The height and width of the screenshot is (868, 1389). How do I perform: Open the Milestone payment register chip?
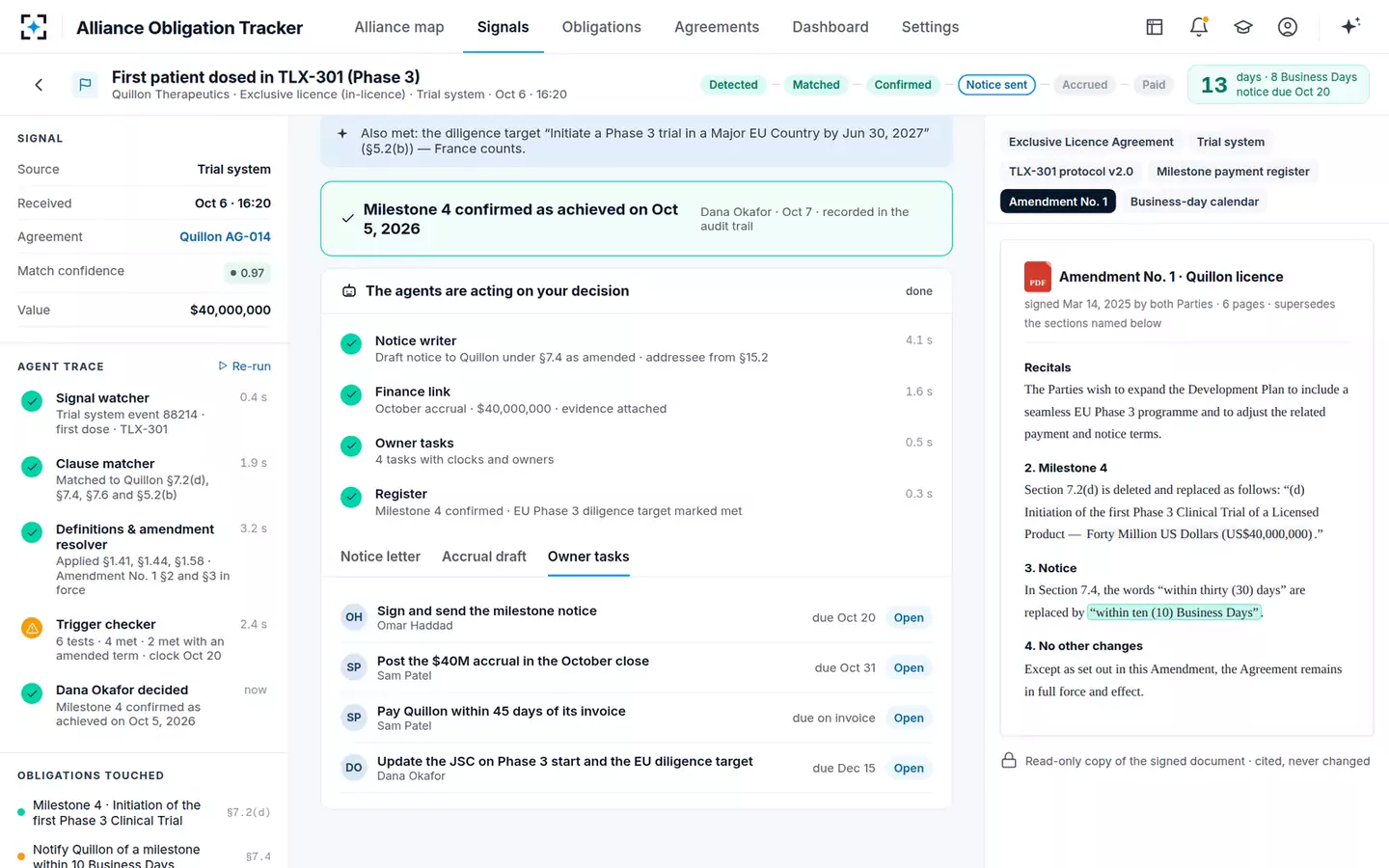point(1233,172)
